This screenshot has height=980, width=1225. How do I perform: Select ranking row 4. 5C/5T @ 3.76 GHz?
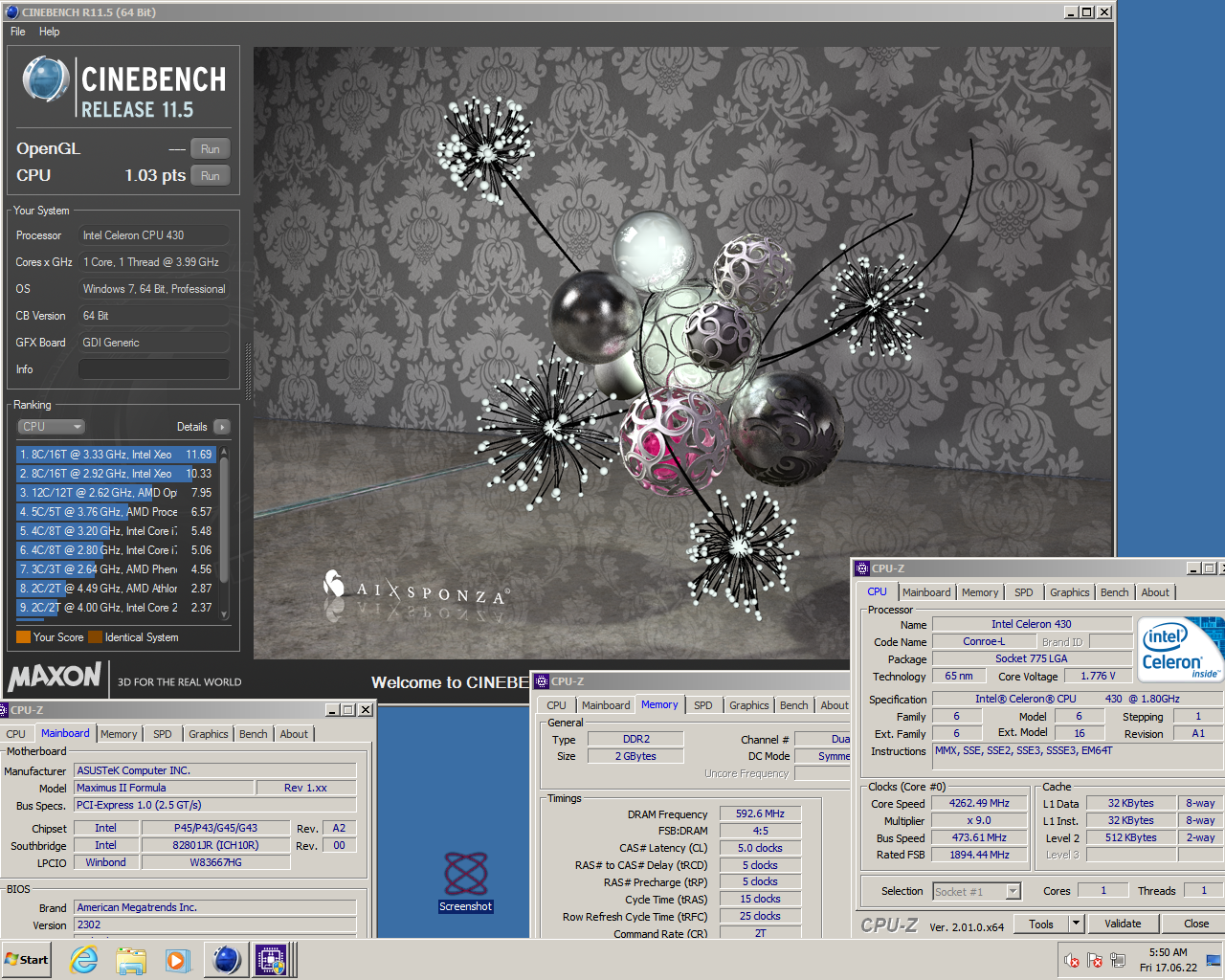pyautogui.click(x=116, y=512)
